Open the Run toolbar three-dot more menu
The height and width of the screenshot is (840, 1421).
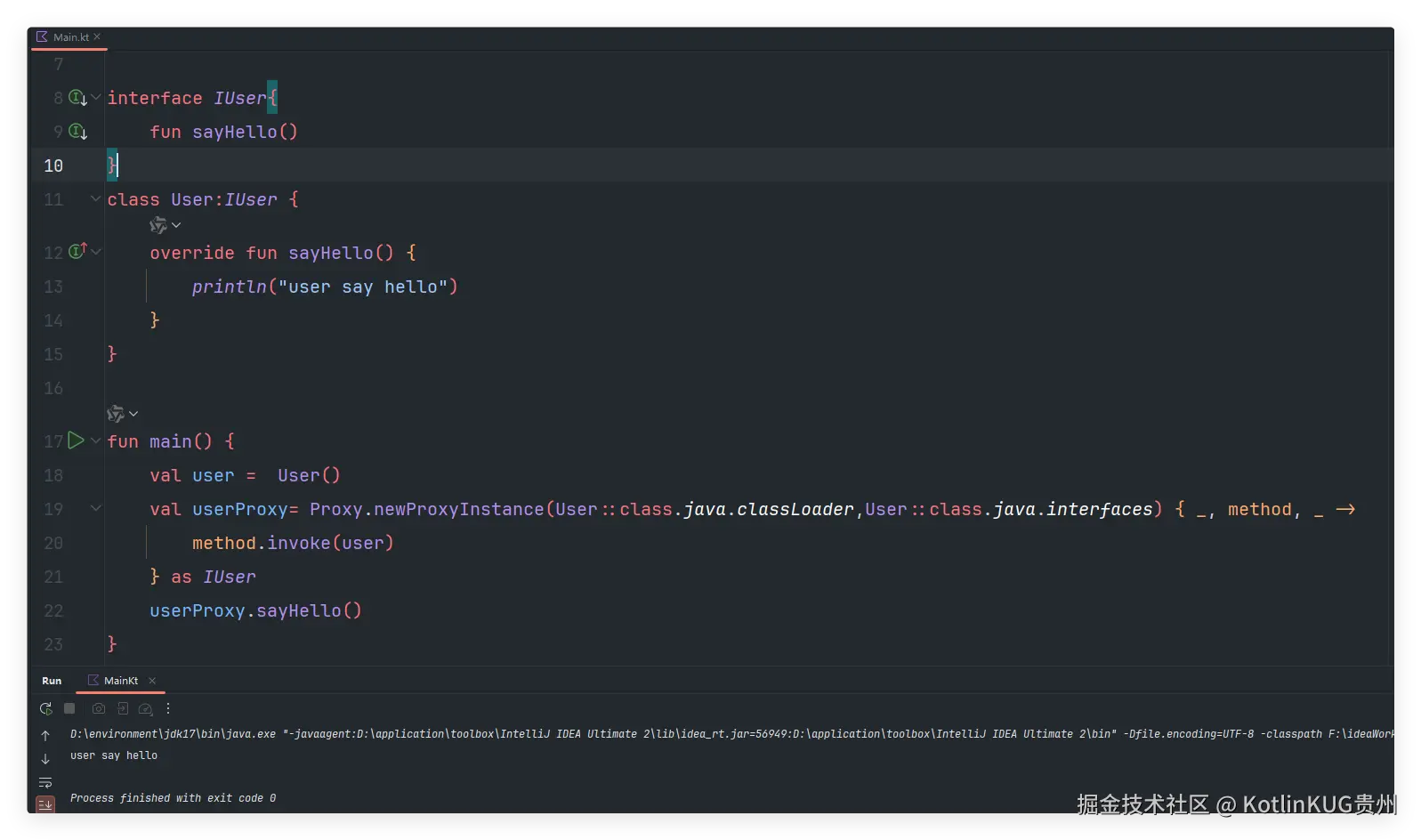click(168, 708)
